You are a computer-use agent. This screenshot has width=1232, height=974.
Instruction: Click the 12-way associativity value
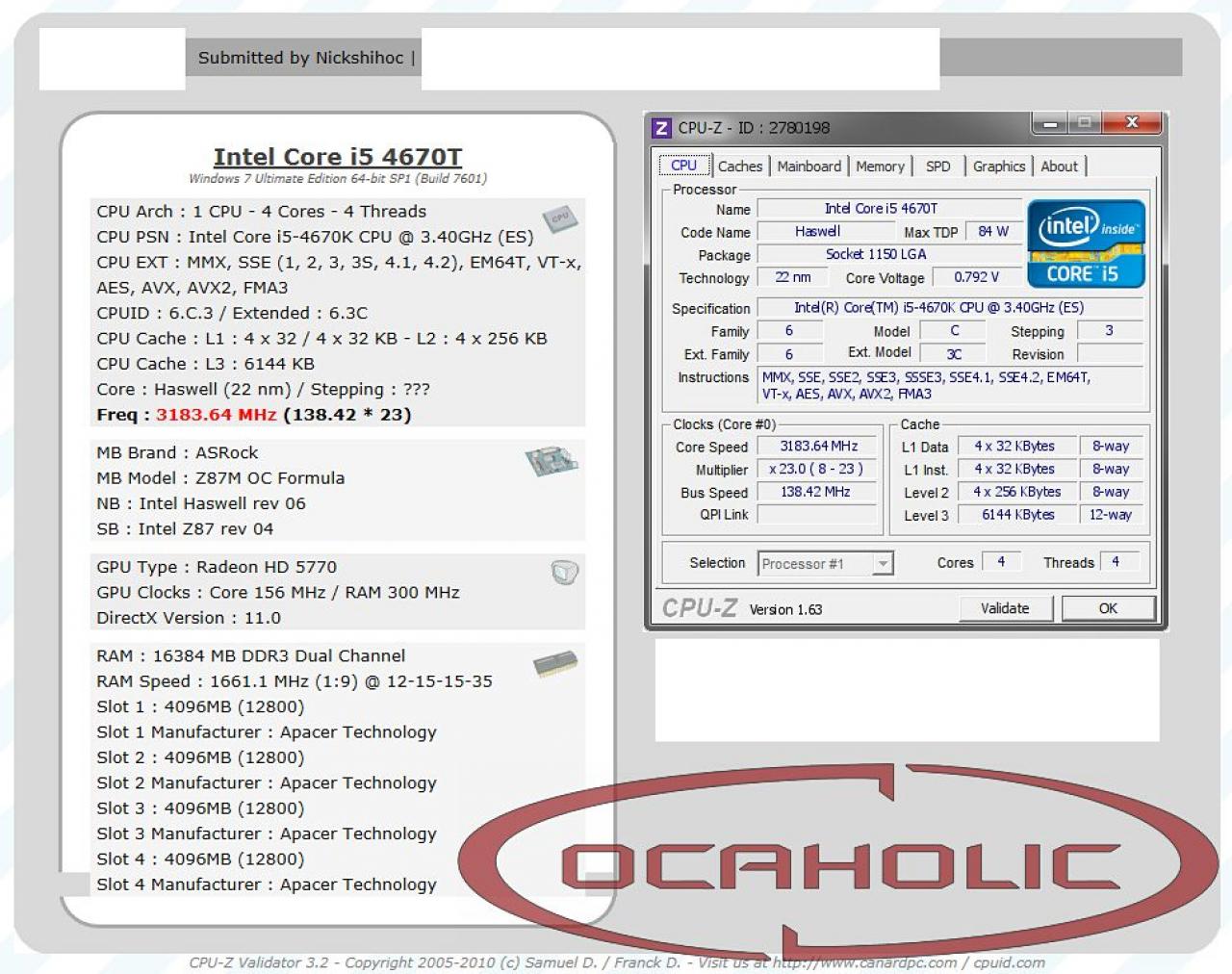click(1110, 515)
